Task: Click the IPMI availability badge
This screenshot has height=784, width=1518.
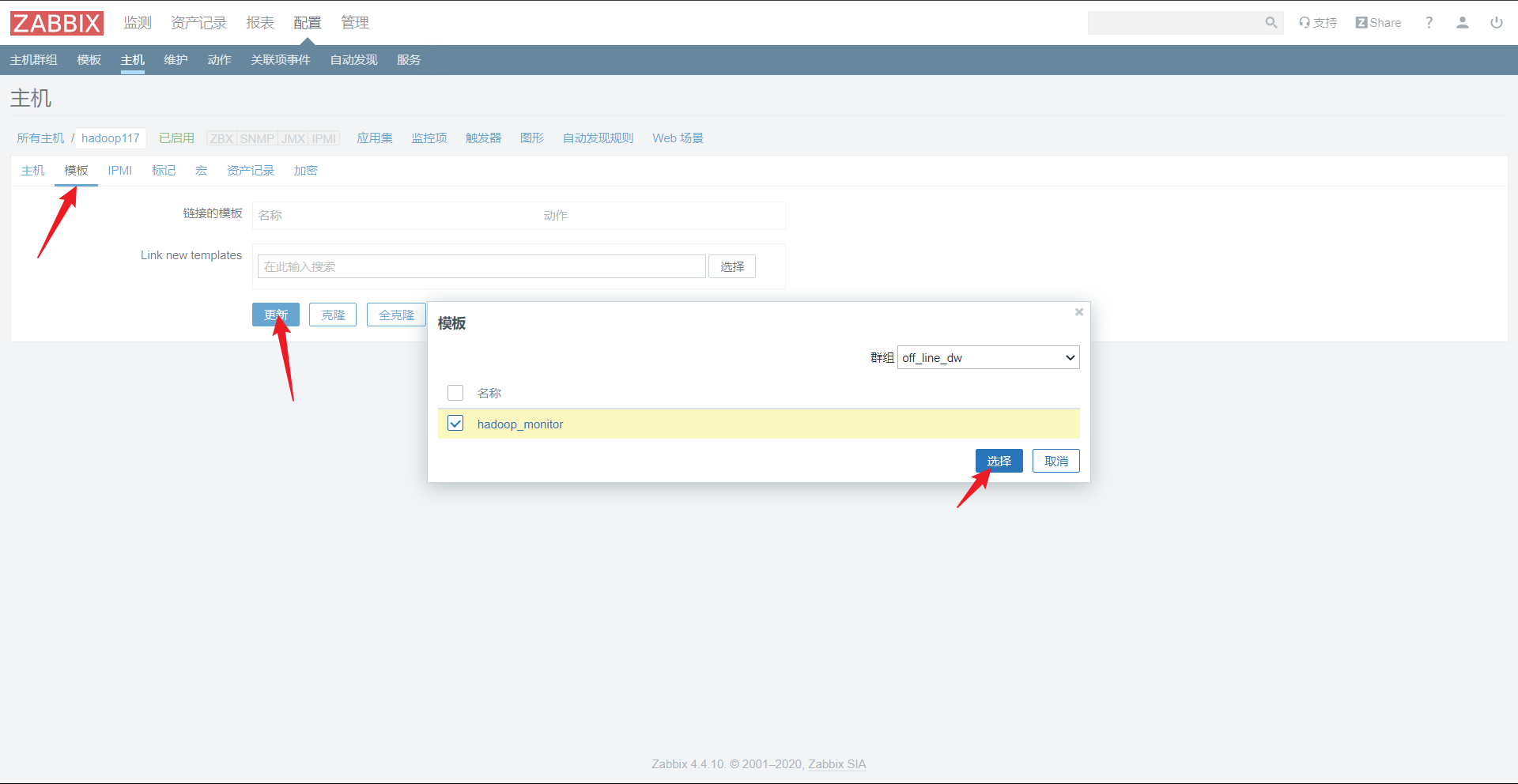Action: tap(324, 138)
